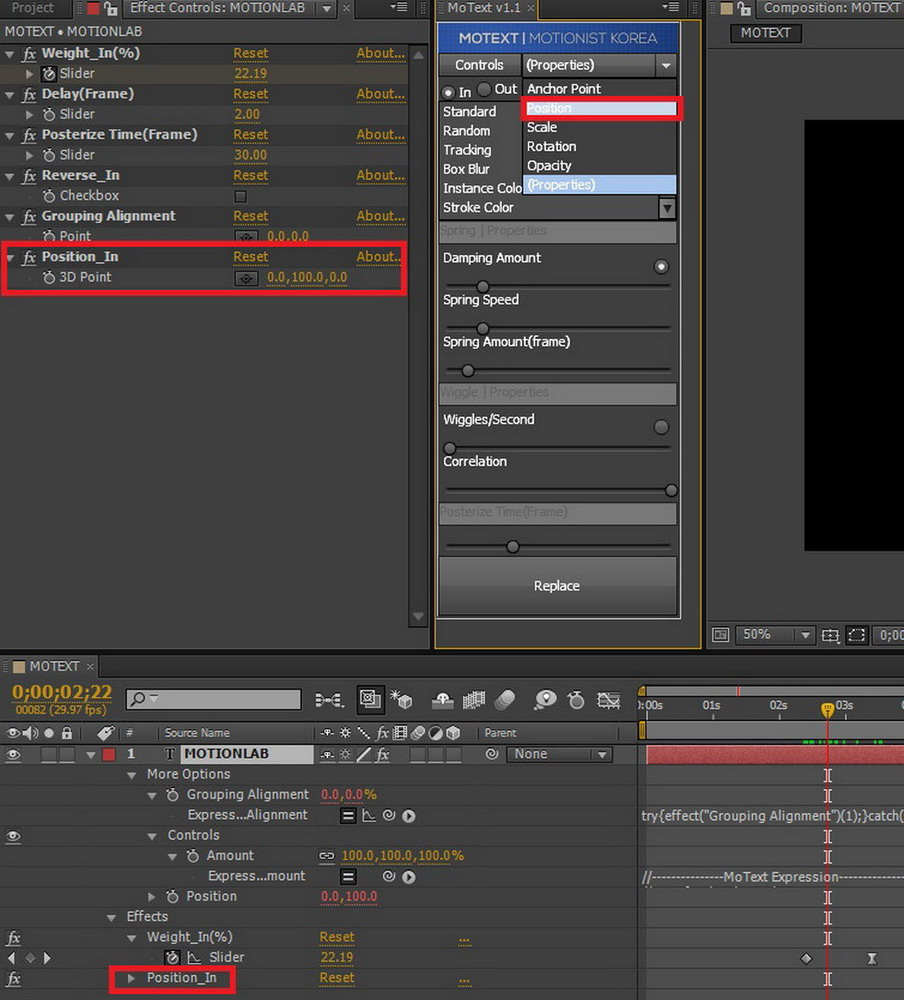
Task: Click the stopwatch next to Checkbox property
Action: tap(48, 196)
